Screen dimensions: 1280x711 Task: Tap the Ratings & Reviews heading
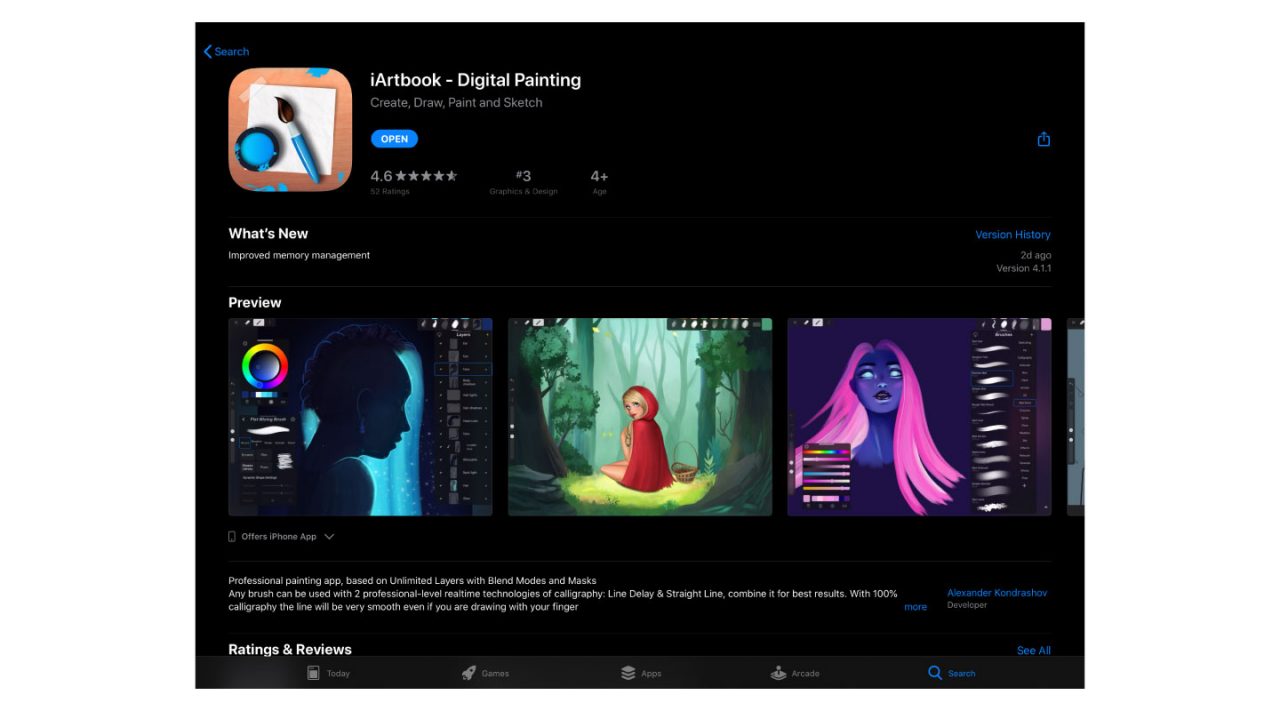(290, 649)
